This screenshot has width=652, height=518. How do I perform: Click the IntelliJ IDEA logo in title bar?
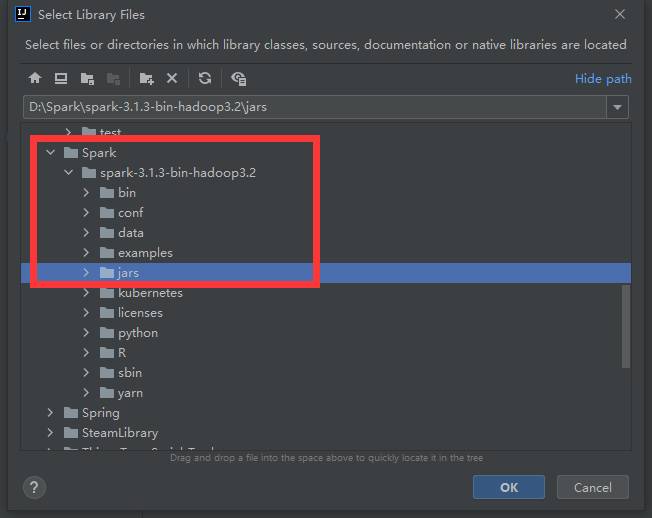tap(23, 14)
